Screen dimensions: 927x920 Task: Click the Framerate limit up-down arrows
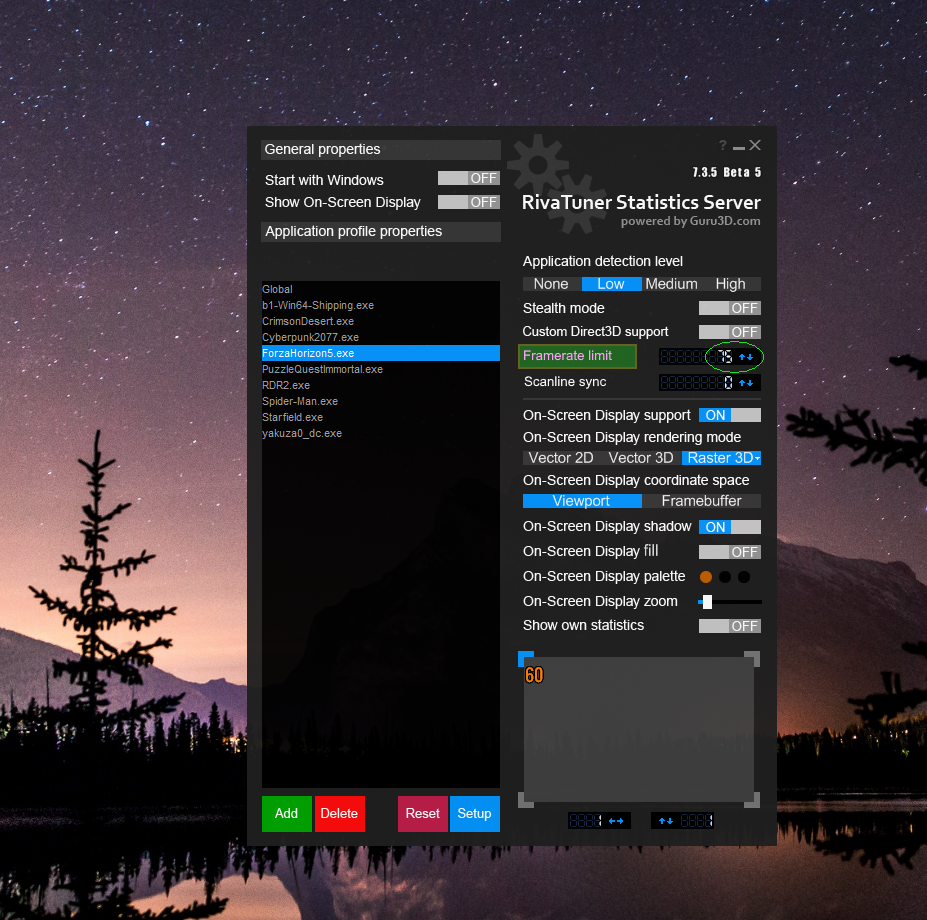pos(746,357)
